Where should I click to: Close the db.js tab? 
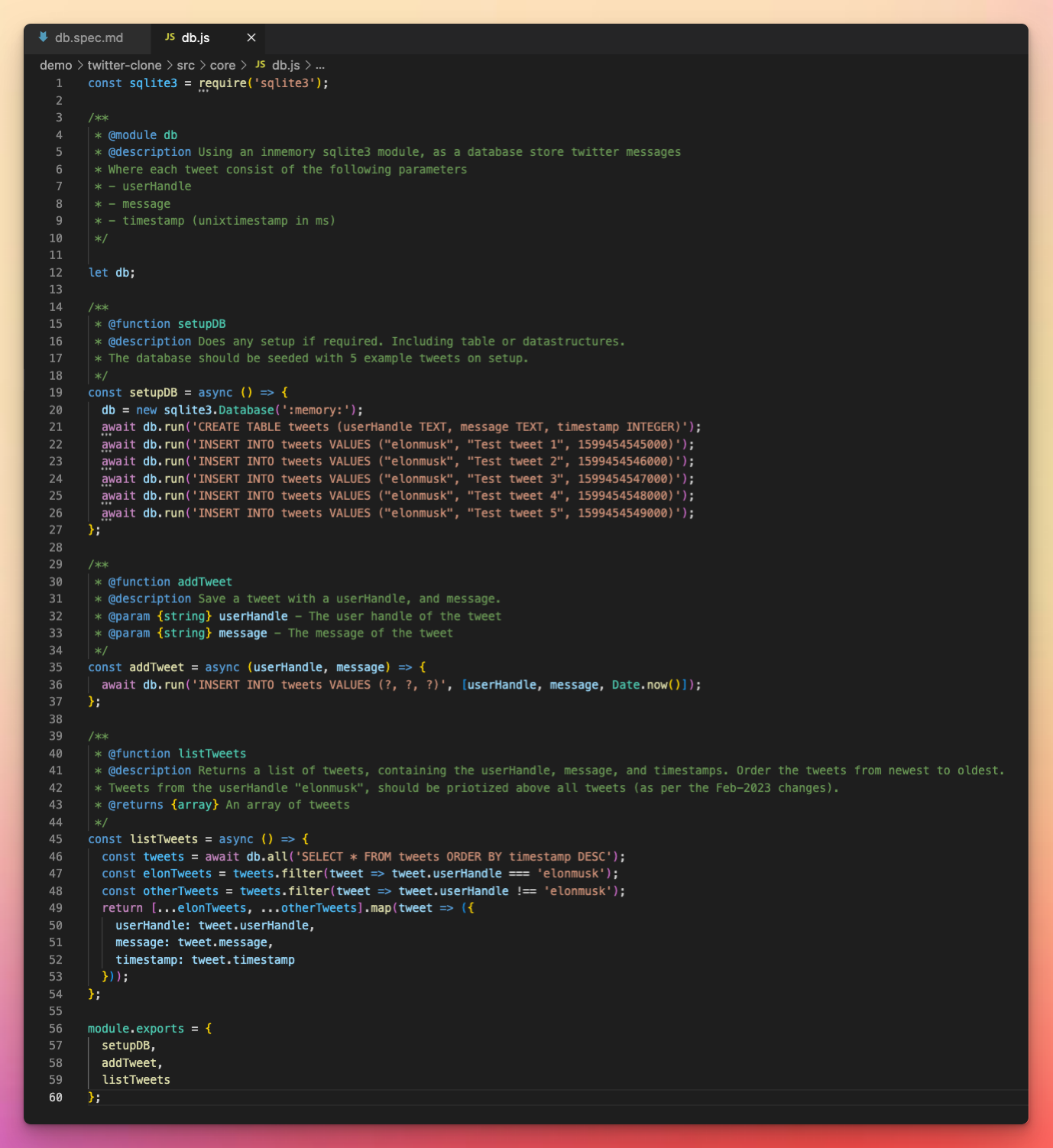[x=250, y=36]
